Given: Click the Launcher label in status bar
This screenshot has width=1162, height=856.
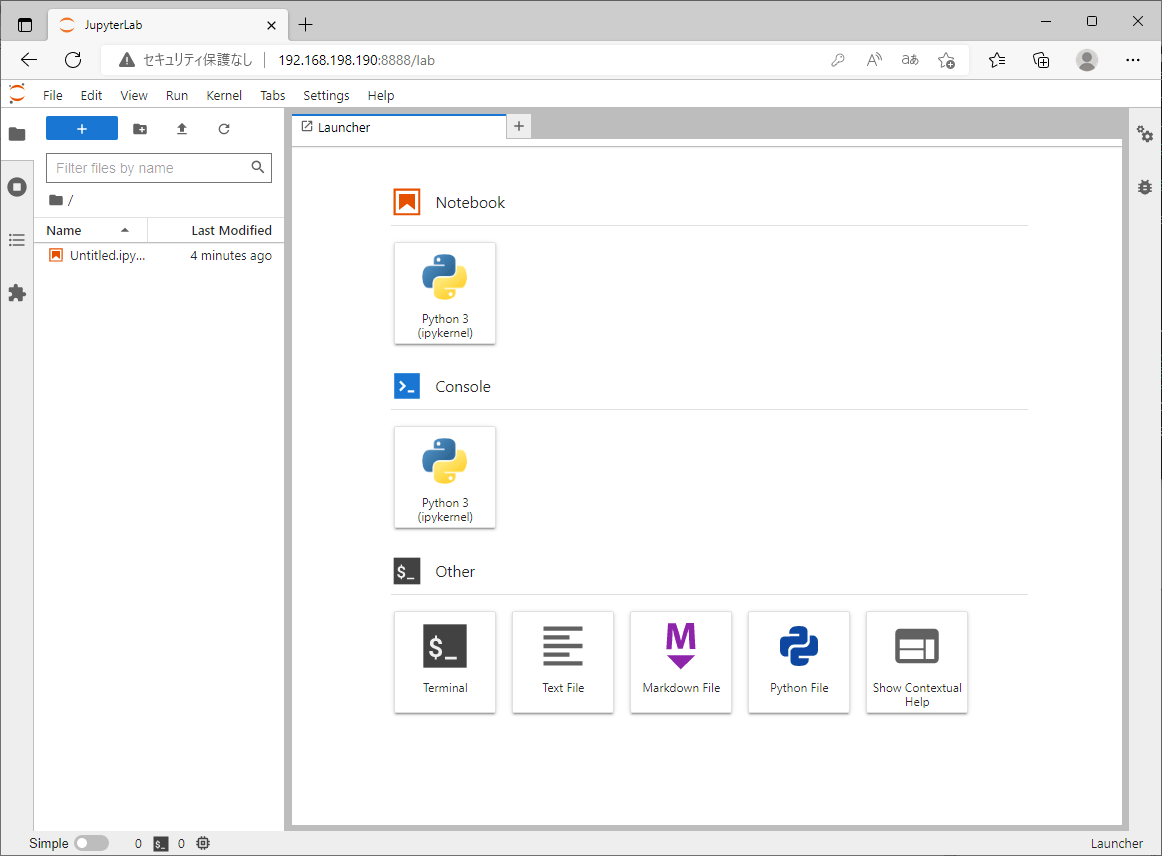Looking at the screenshot, I should (1116, 843).
